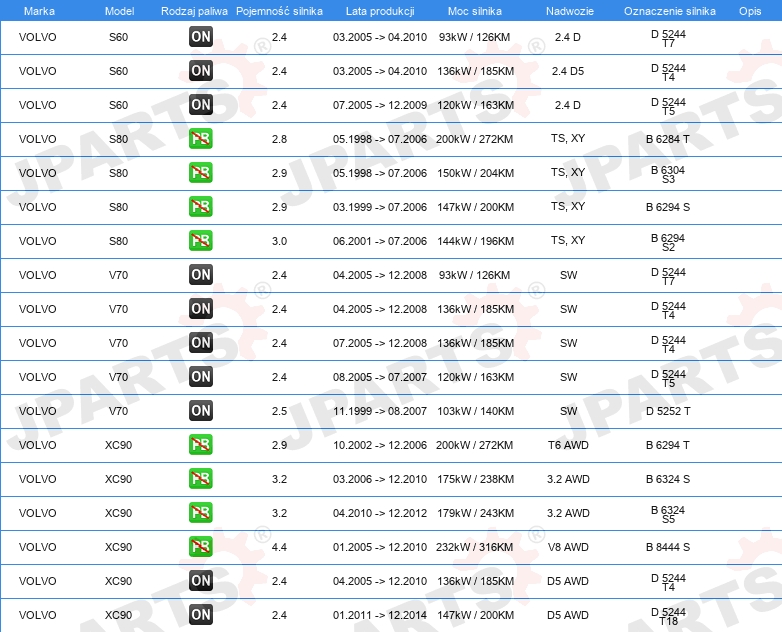Click the power value 103kW / 140KM
Screen dimensions: 782x632
[x=475, y=411]
